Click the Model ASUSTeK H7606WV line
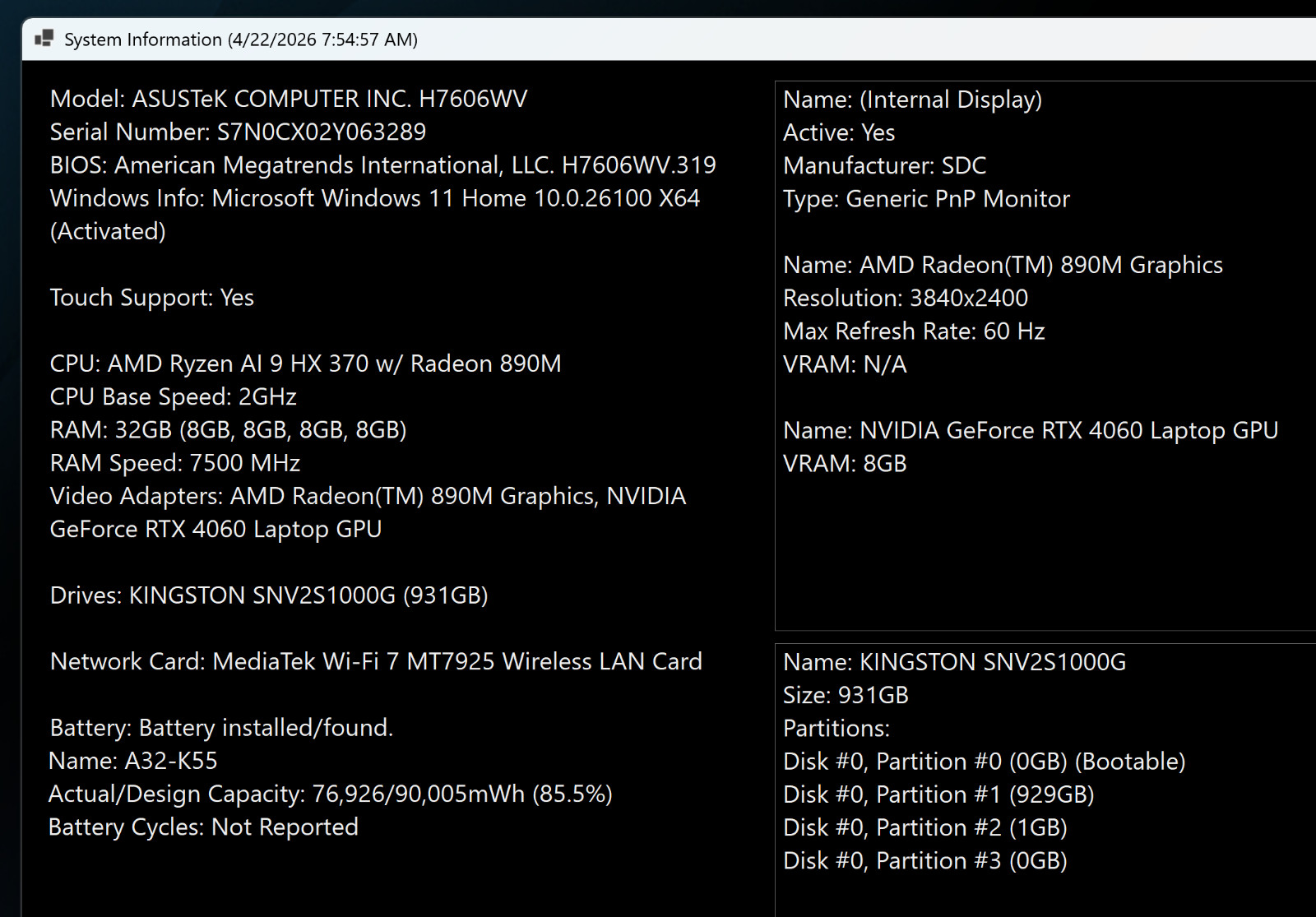 (289, 99)
